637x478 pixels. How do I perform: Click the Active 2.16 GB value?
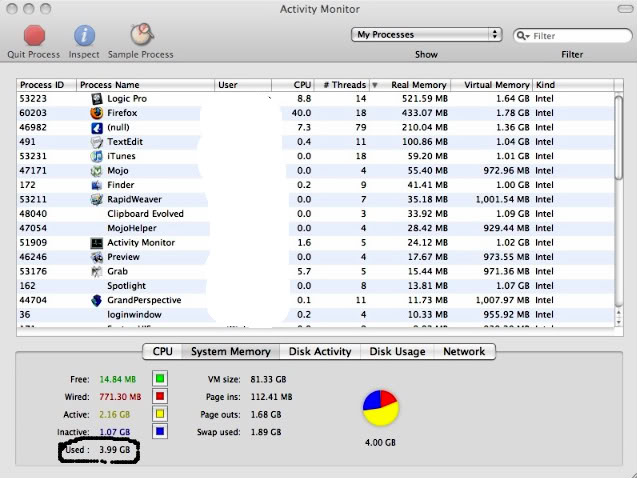[x=115, y=415]
